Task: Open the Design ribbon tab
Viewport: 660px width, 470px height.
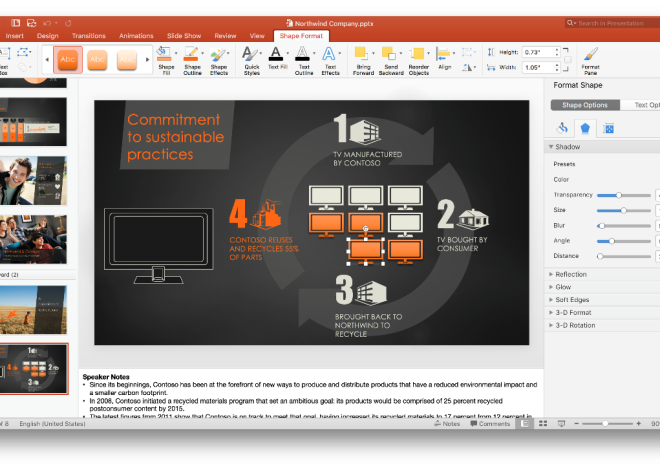Action: (48, 36)
